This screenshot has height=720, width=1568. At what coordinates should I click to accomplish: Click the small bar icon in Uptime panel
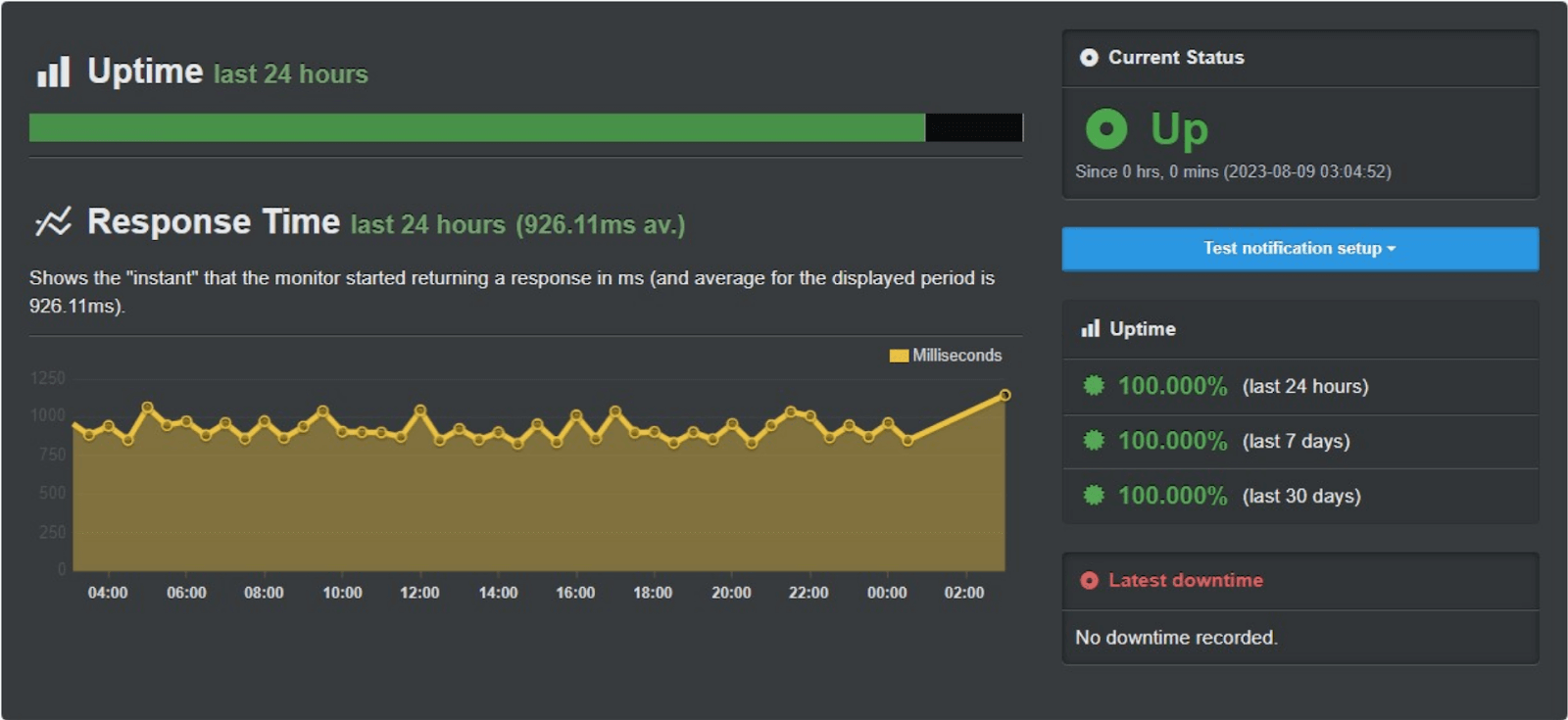click(1090, 328)
